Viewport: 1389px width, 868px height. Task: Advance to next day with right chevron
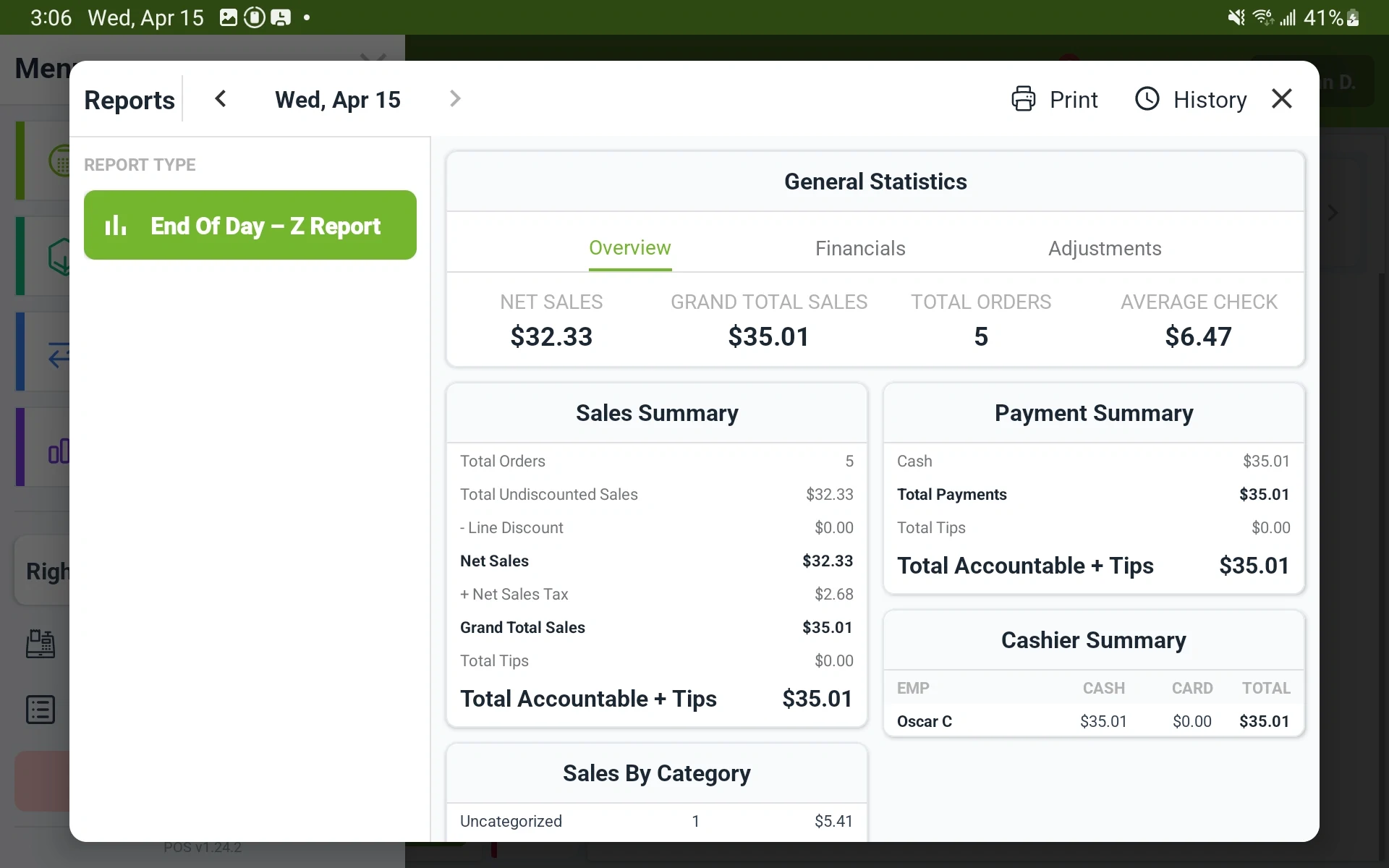click(x=455, y=99)
